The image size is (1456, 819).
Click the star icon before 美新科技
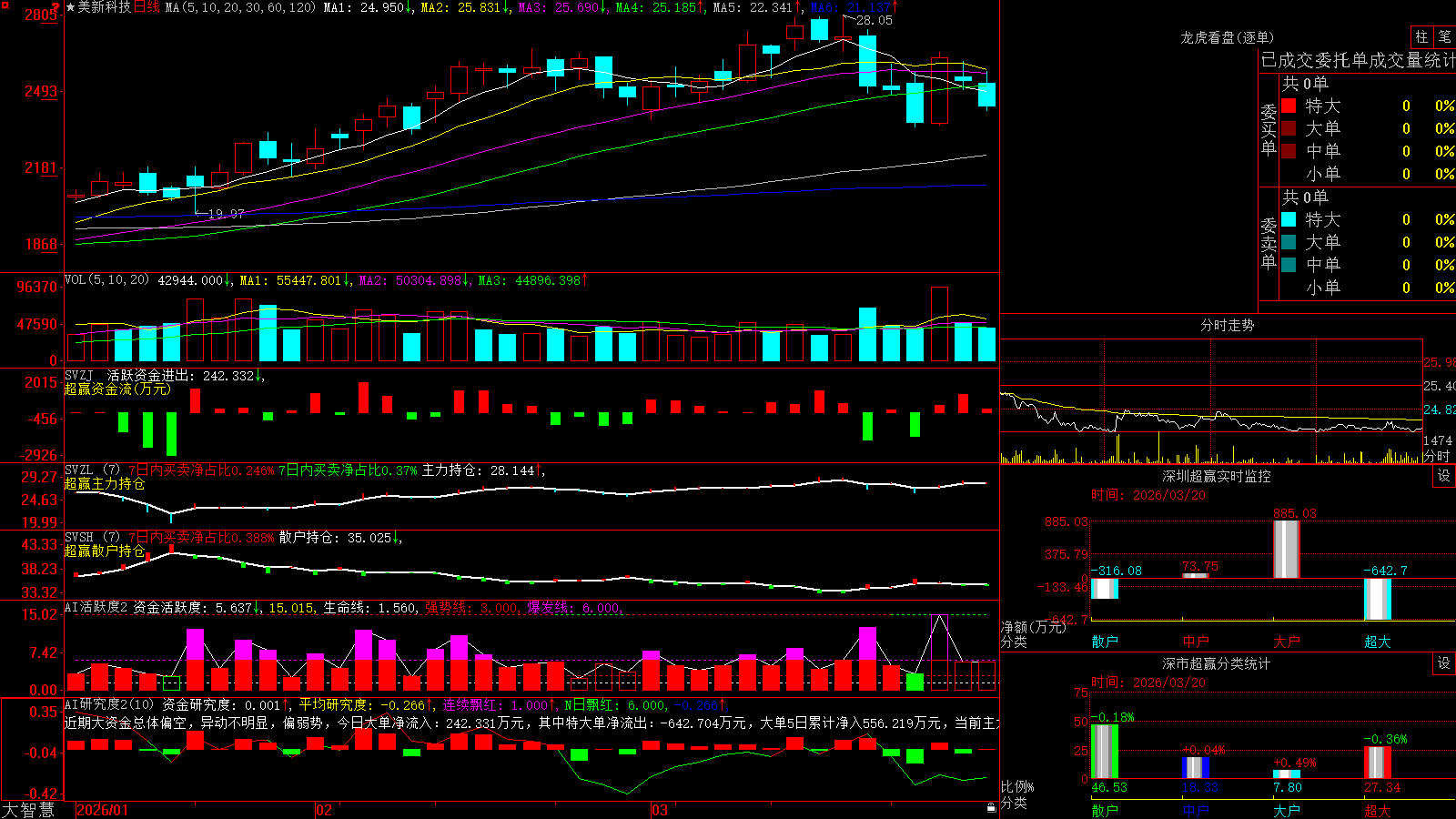70,7
